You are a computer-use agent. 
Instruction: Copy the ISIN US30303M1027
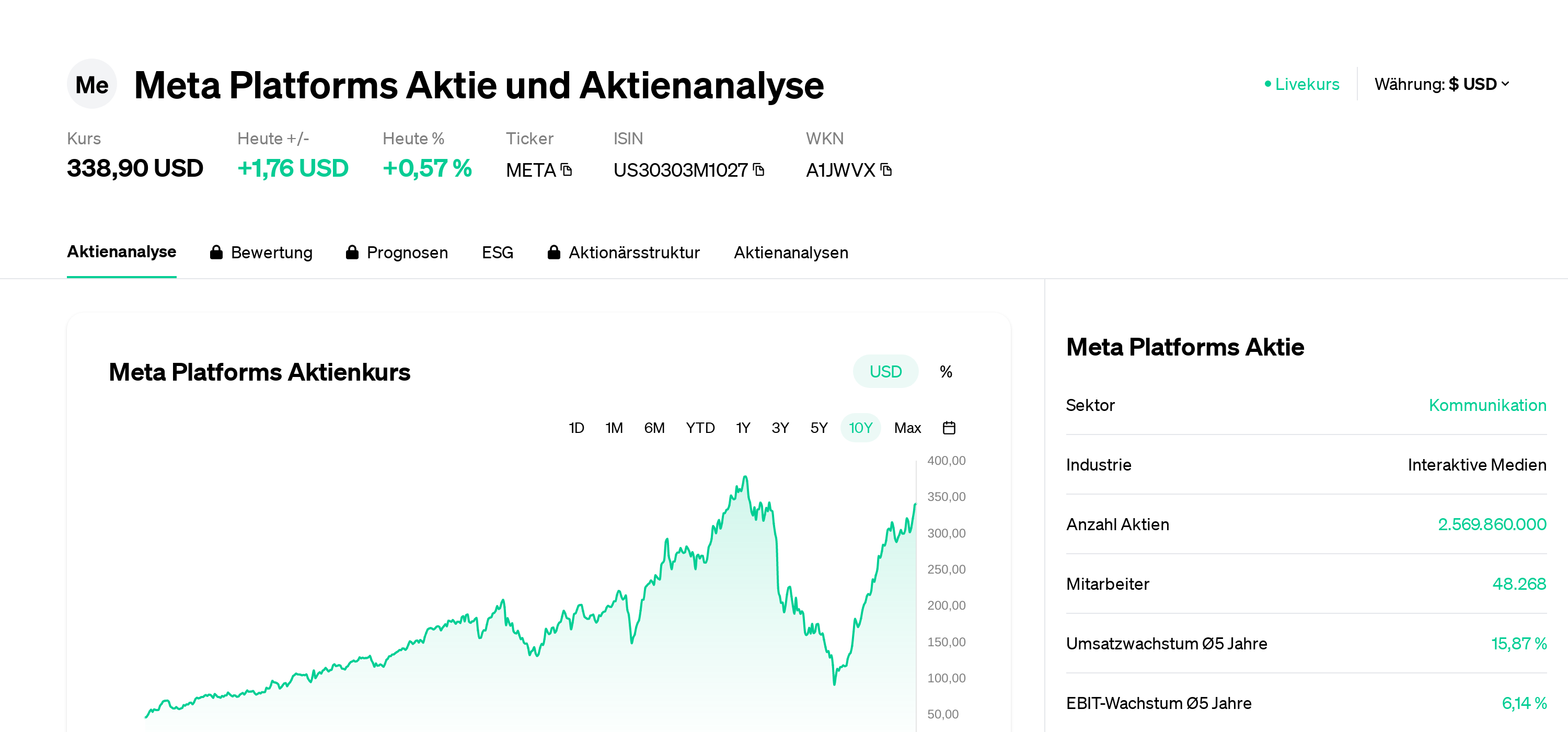(758, 170)
